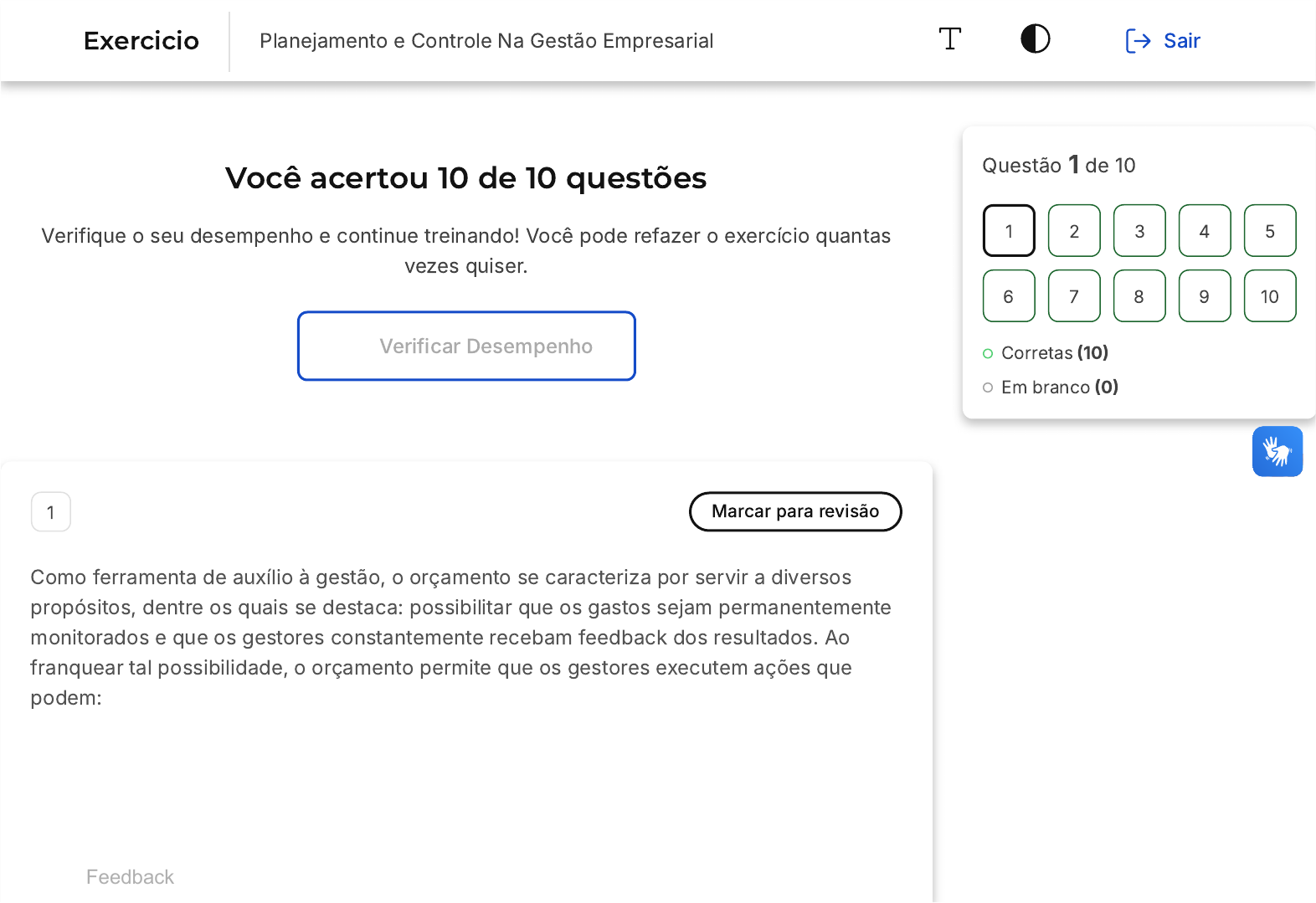
Task: Click the Feedback label
Action: point(130,877)
